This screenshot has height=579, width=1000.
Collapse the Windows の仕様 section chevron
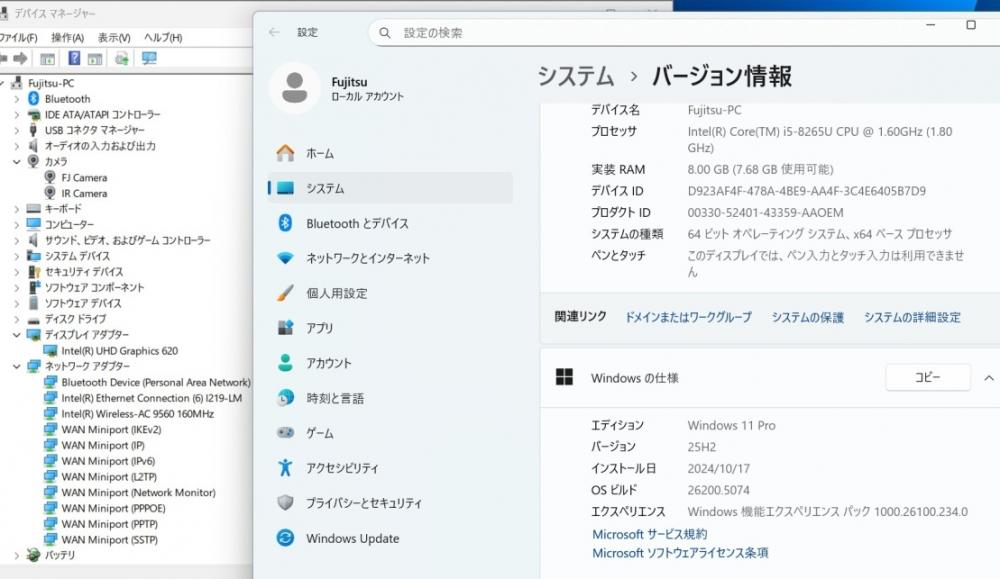click(988, 377)
